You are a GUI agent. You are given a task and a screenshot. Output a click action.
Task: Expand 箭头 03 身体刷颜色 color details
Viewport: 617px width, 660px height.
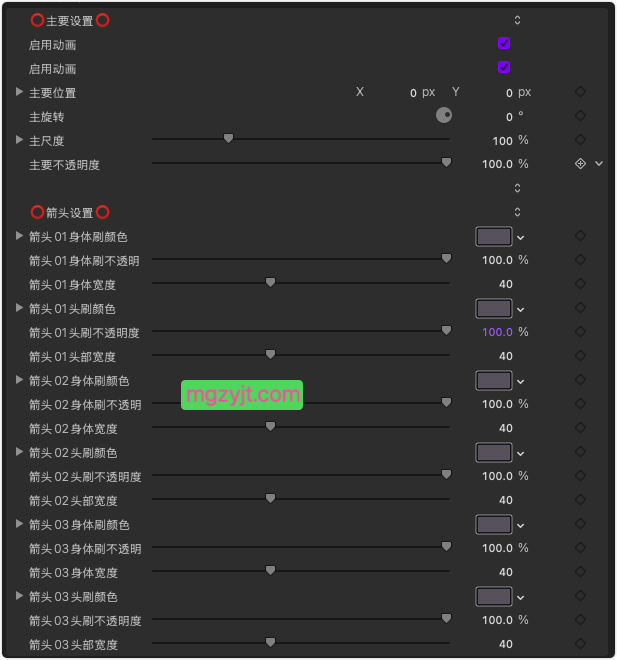click(19, 524)
